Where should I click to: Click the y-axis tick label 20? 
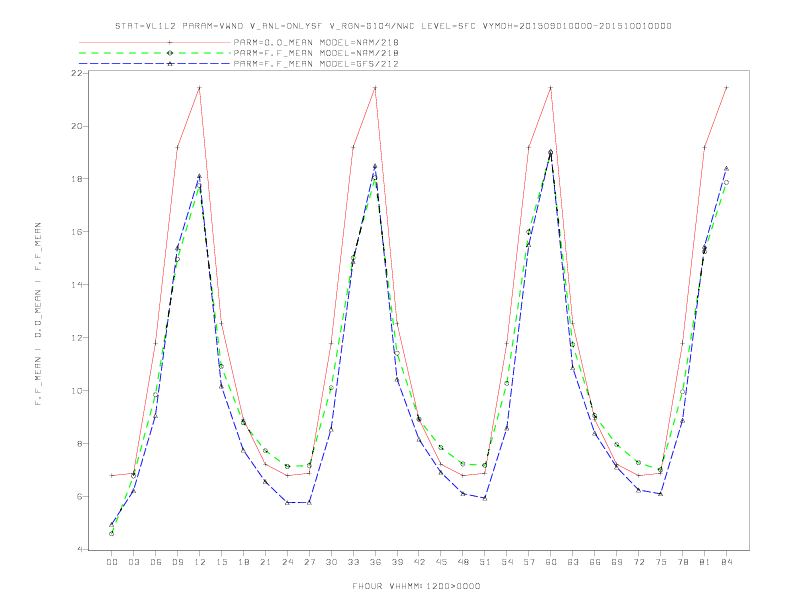pos(76,126)
